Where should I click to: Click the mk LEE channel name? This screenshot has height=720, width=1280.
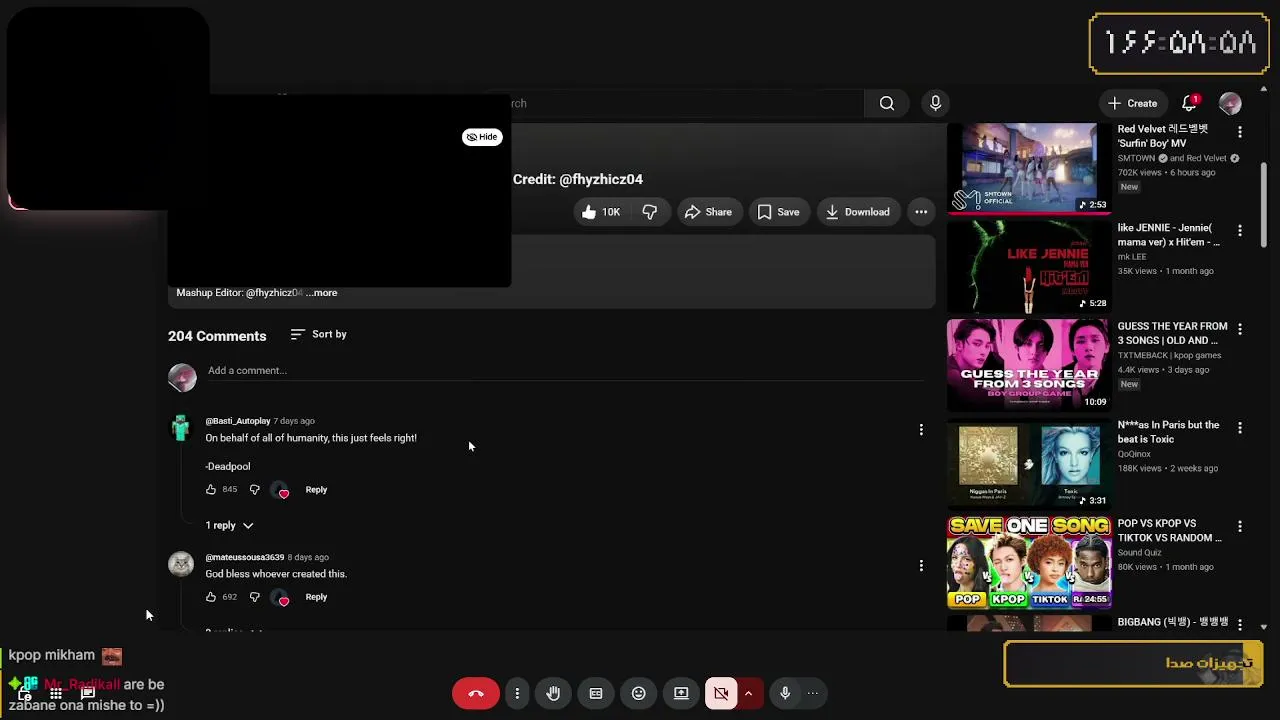tap(1132, 257)
